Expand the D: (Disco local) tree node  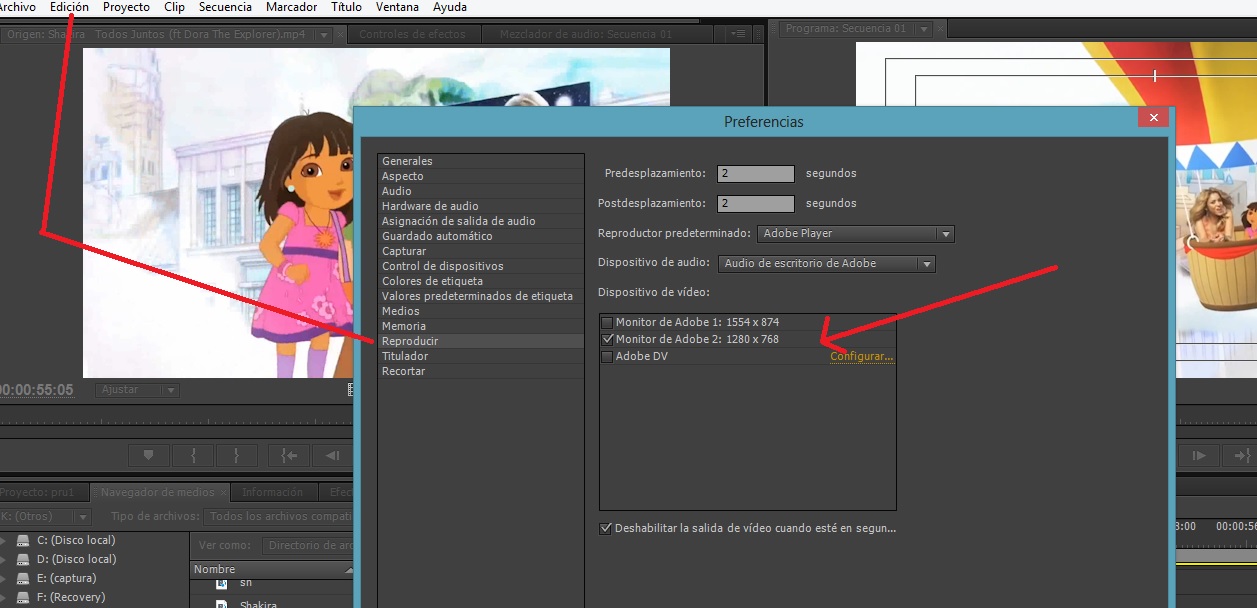[x=3, y=560]
